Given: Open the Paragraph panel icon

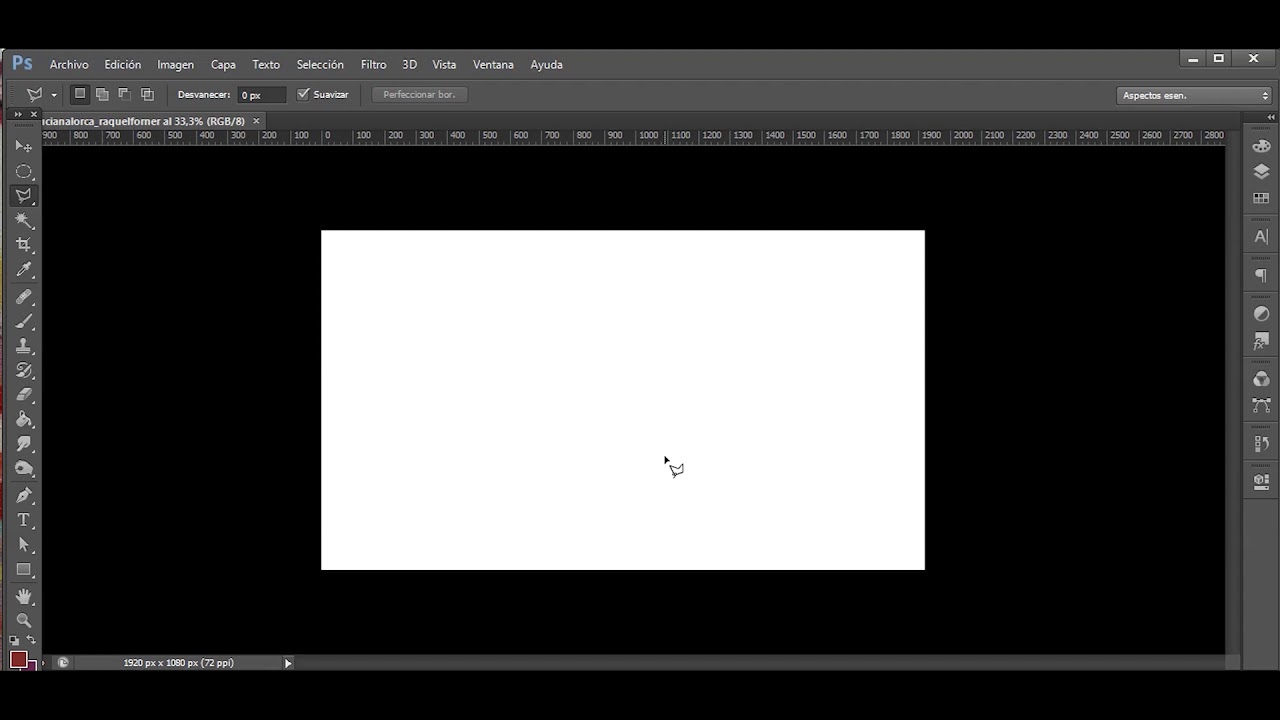Looking at the screenshot, I should [1261, 275].
